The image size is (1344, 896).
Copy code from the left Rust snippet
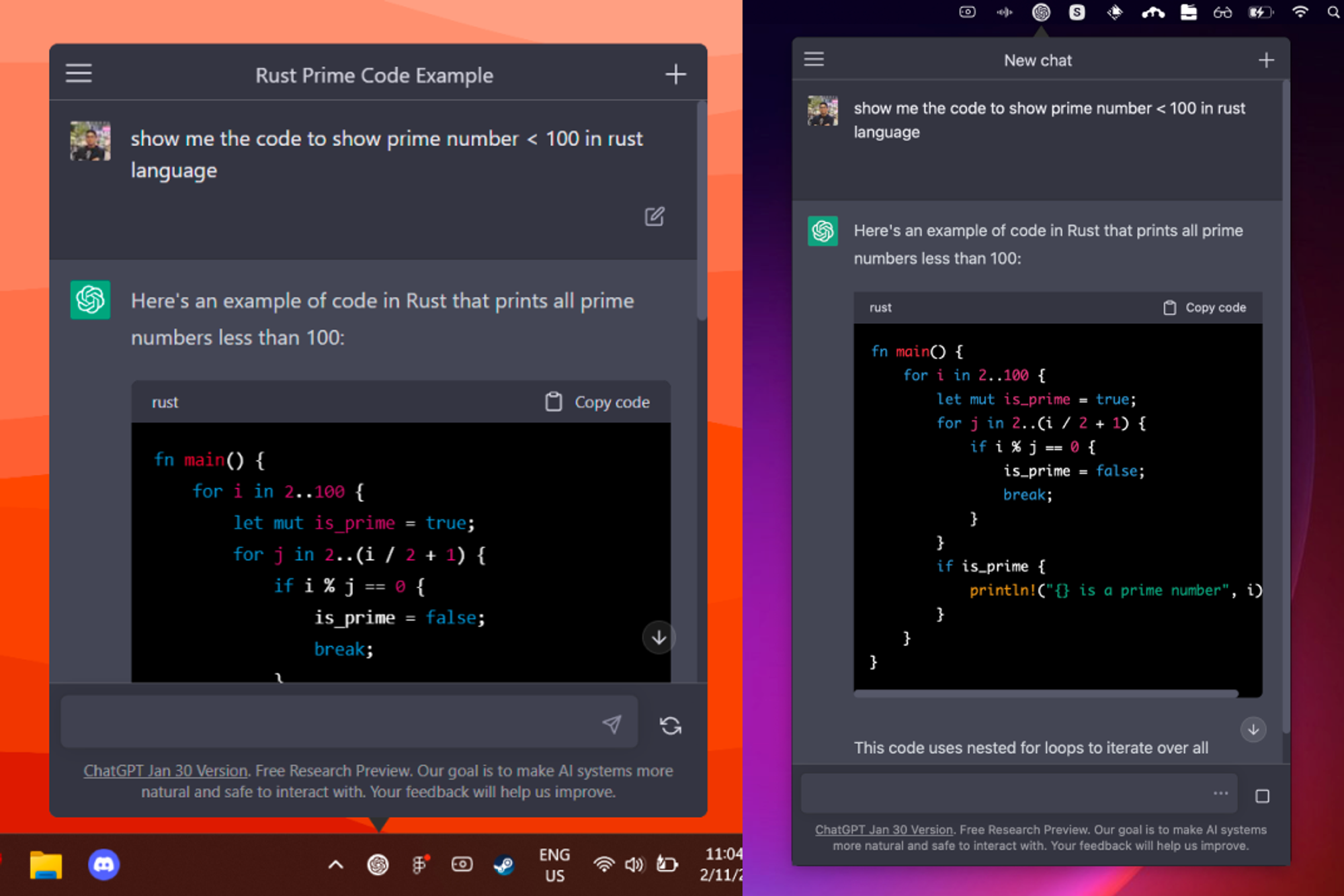point(595,402)
